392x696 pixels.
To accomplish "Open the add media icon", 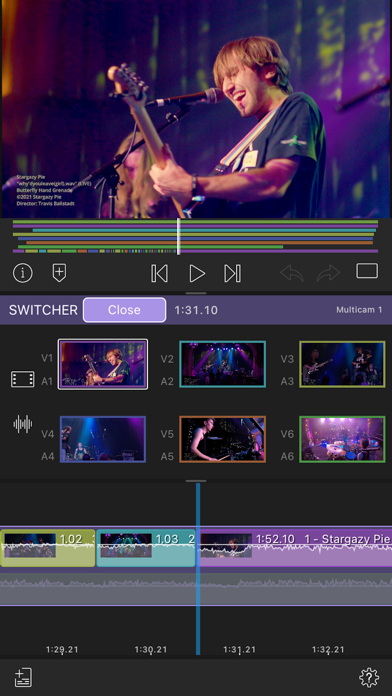I will tap(23, 678).
